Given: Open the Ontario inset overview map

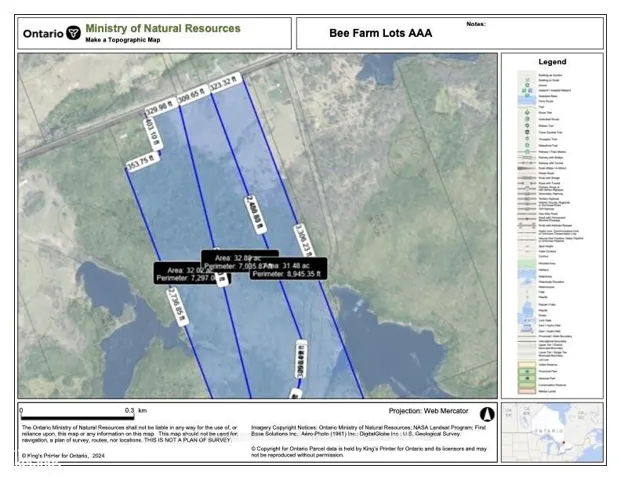Looking at the screenshot, I should 552,432.
